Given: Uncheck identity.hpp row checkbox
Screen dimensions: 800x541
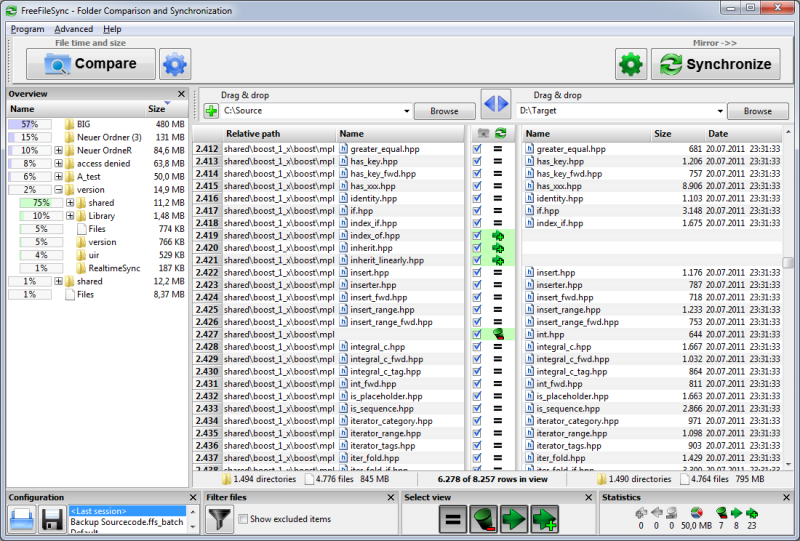Looking at the screenshot, I should pyautogui.click(x=477, y=199).
